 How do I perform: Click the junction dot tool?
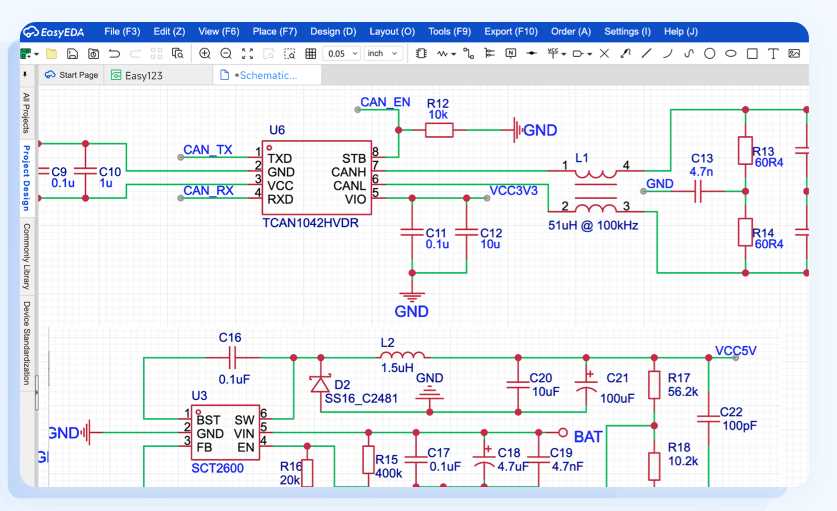coord(532,53)
